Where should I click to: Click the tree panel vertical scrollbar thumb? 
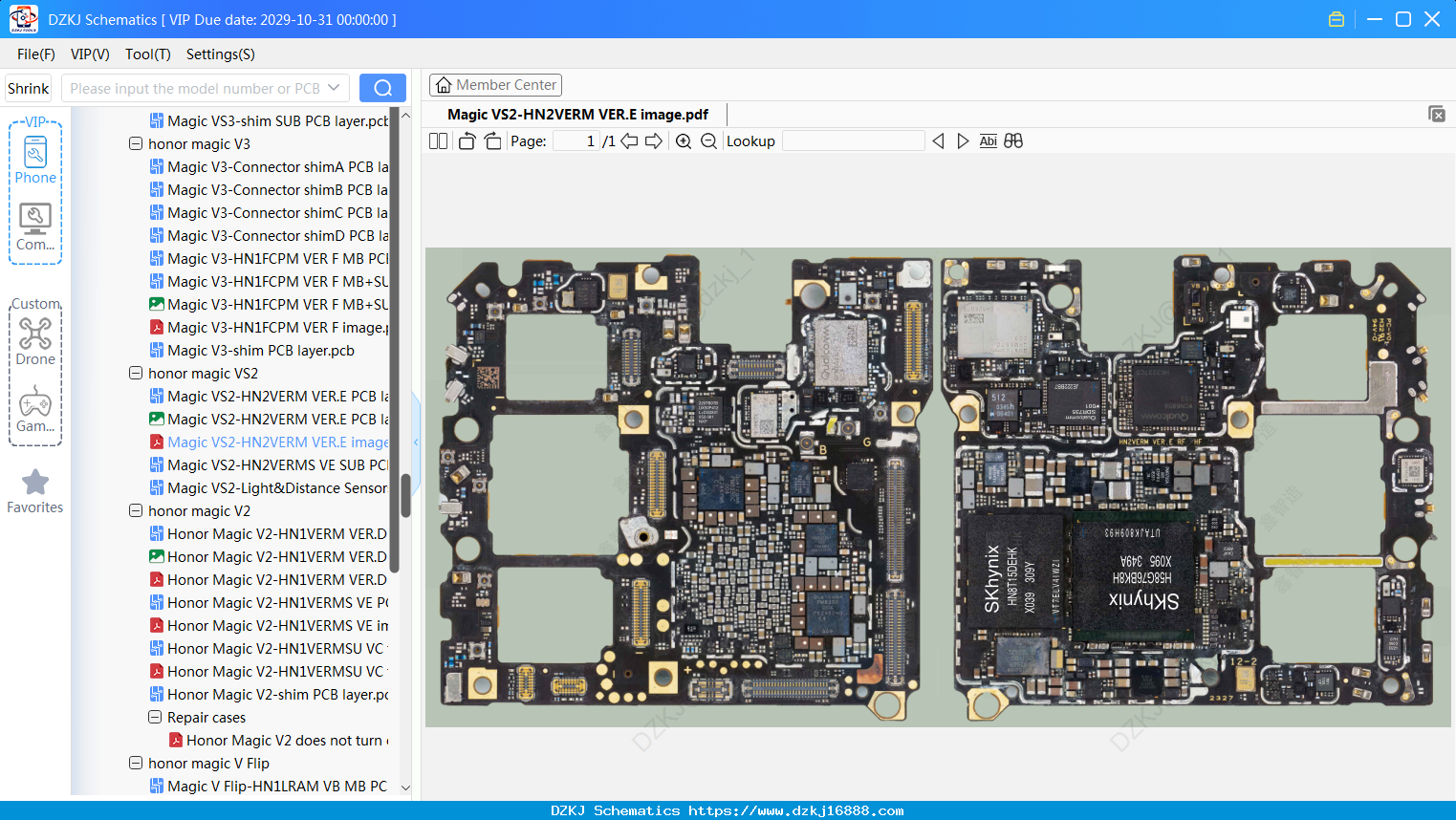[405, 495]
